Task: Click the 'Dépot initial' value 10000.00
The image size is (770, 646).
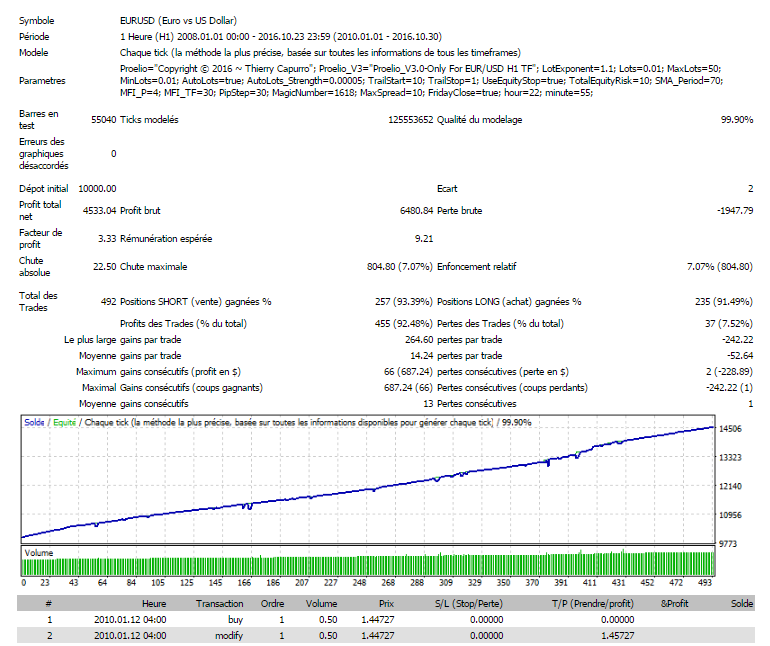Action: (x=97, y=188)
